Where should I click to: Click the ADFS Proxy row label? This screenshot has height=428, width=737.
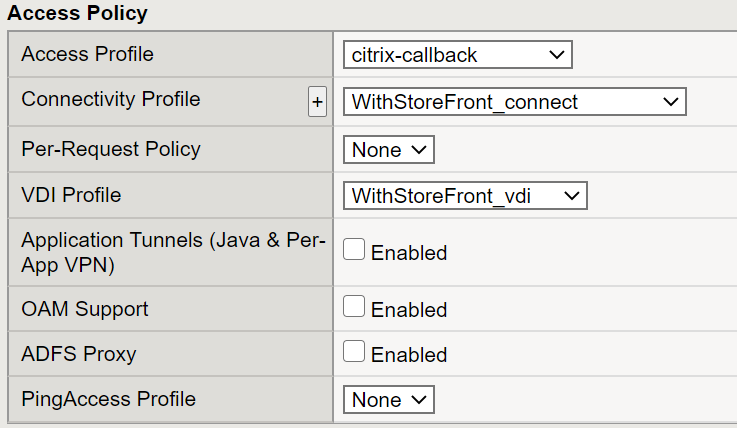coord(78,354)
